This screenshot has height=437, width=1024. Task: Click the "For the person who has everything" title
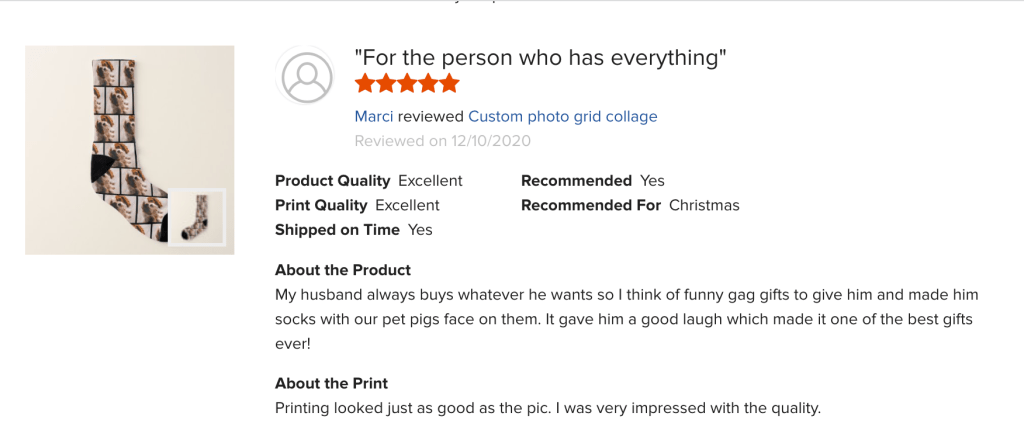[x=540, y=58]
